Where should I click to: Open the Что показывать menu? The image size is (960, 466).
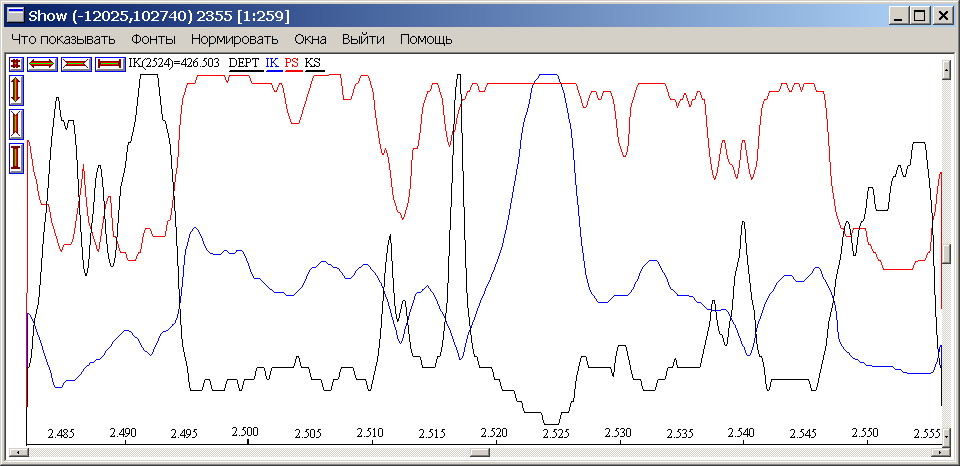click(63, 40)
